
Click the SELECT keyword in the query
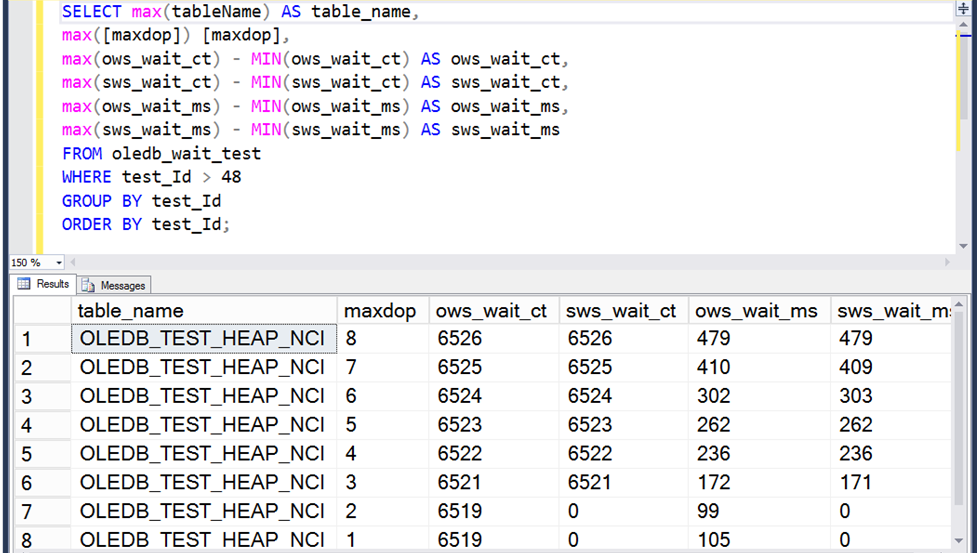click(92, 12)
